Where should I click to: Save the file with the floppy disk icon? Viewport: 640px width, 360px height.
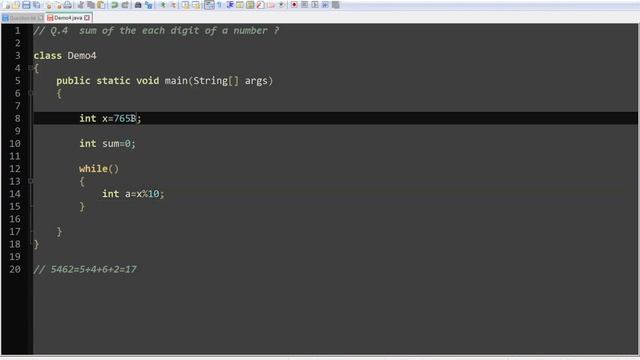(26, 5)
